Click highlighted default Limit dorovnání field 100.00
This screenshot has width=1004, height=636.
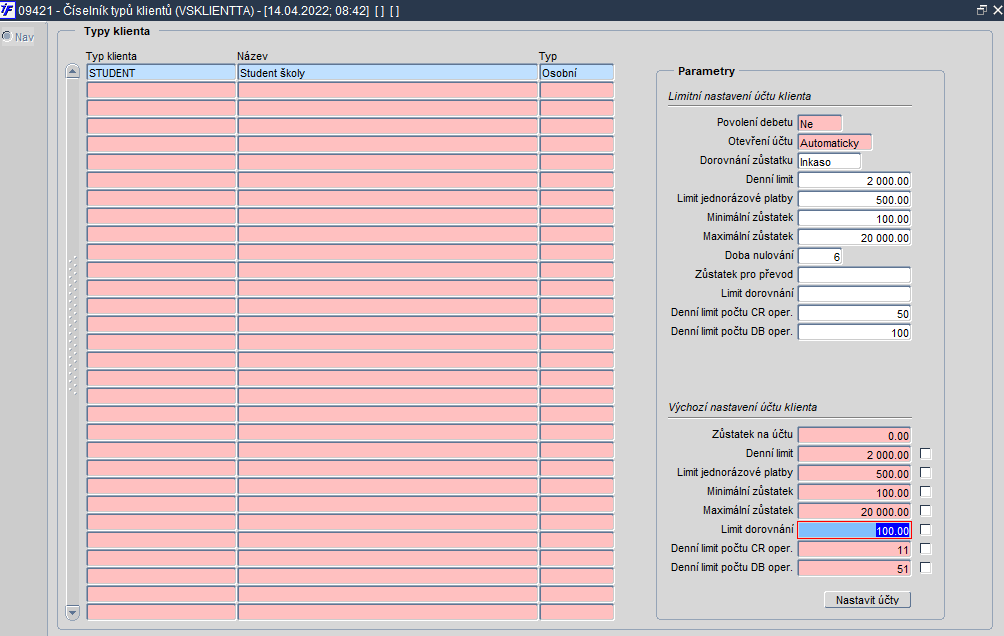(x=854, y=530)
